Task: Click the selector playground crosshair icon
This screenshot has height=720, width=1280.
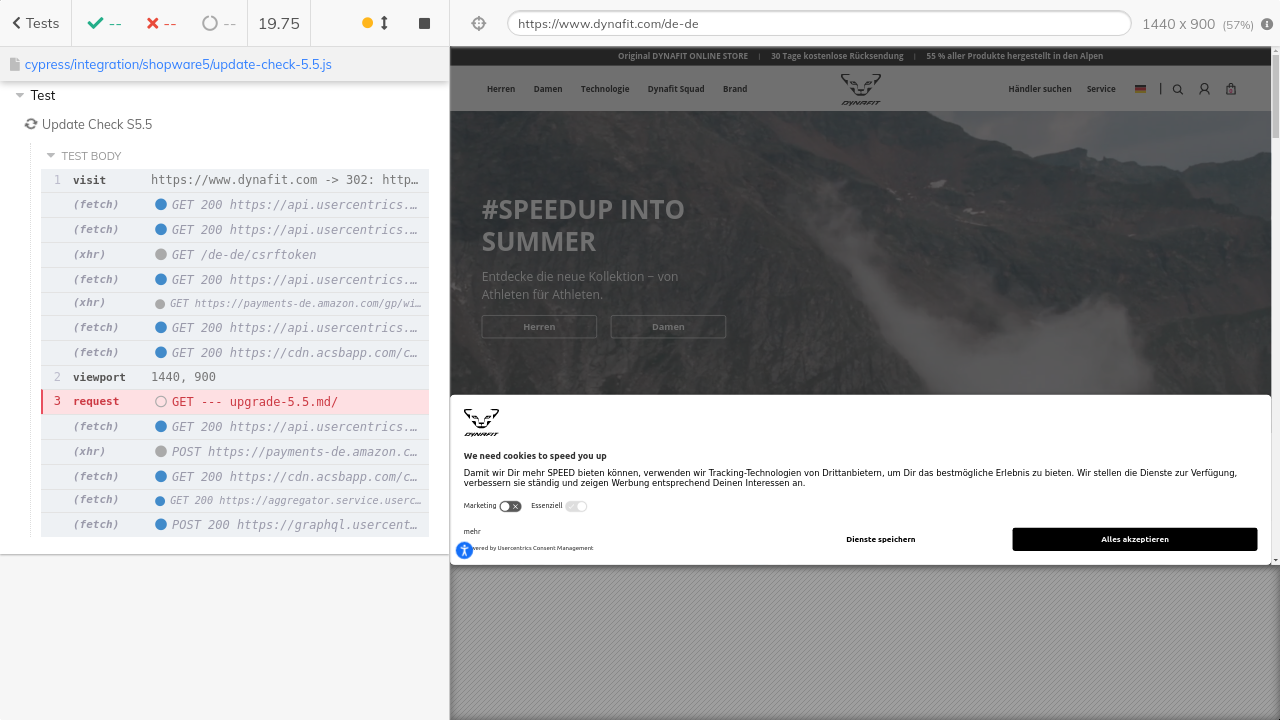Action: [478, 23]
